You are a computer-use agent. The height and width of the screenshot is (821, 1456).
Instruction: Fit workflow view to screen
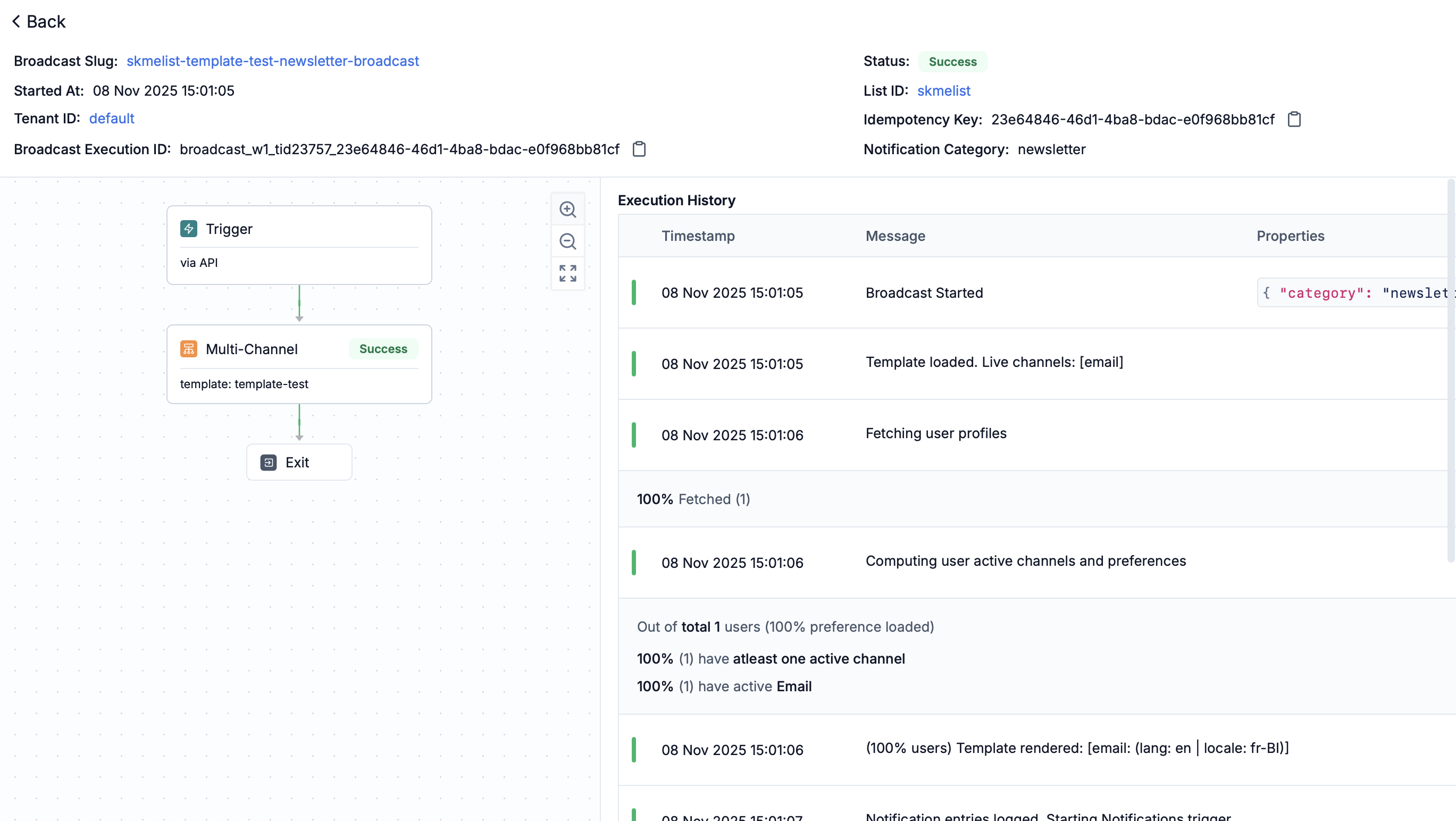(567, 273)
